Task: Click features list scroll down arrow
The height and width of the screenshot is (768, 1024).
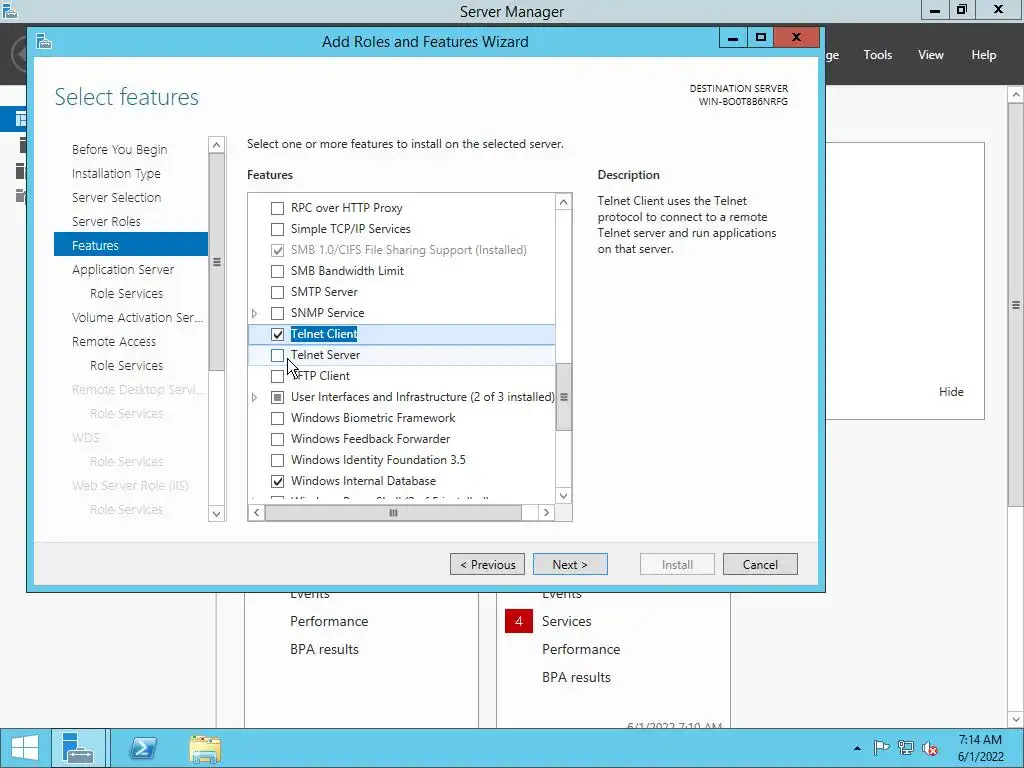Action: click(564, 496)
